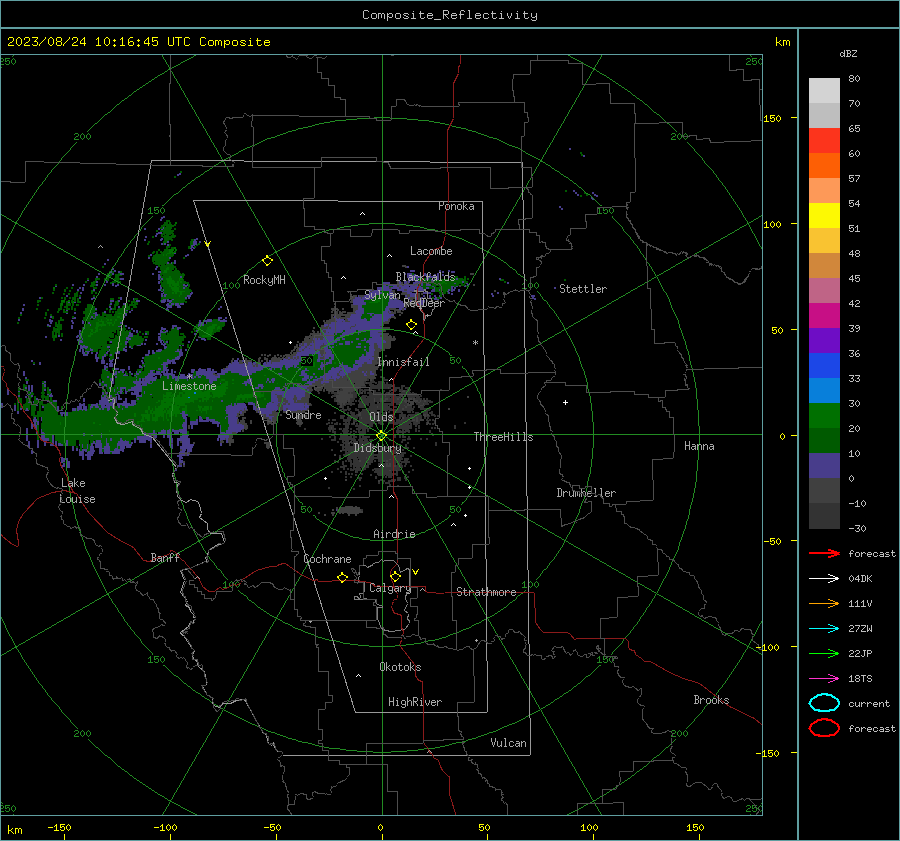Image resolution: width=900 pixels, height=841 pixels.
Task: Click the red forecast arrow legend icon
Action: pos(824,553)
